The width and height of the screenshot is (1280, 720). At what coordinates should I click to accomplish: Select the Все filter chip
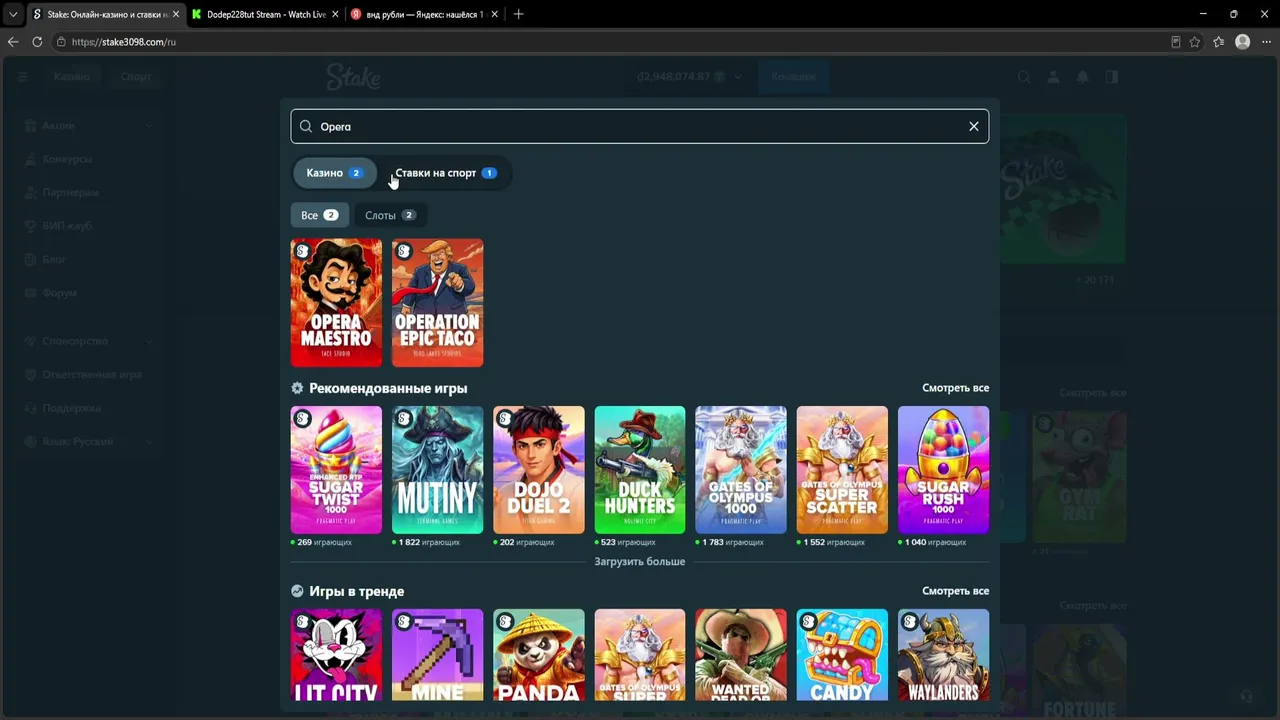tap(320, 215)
